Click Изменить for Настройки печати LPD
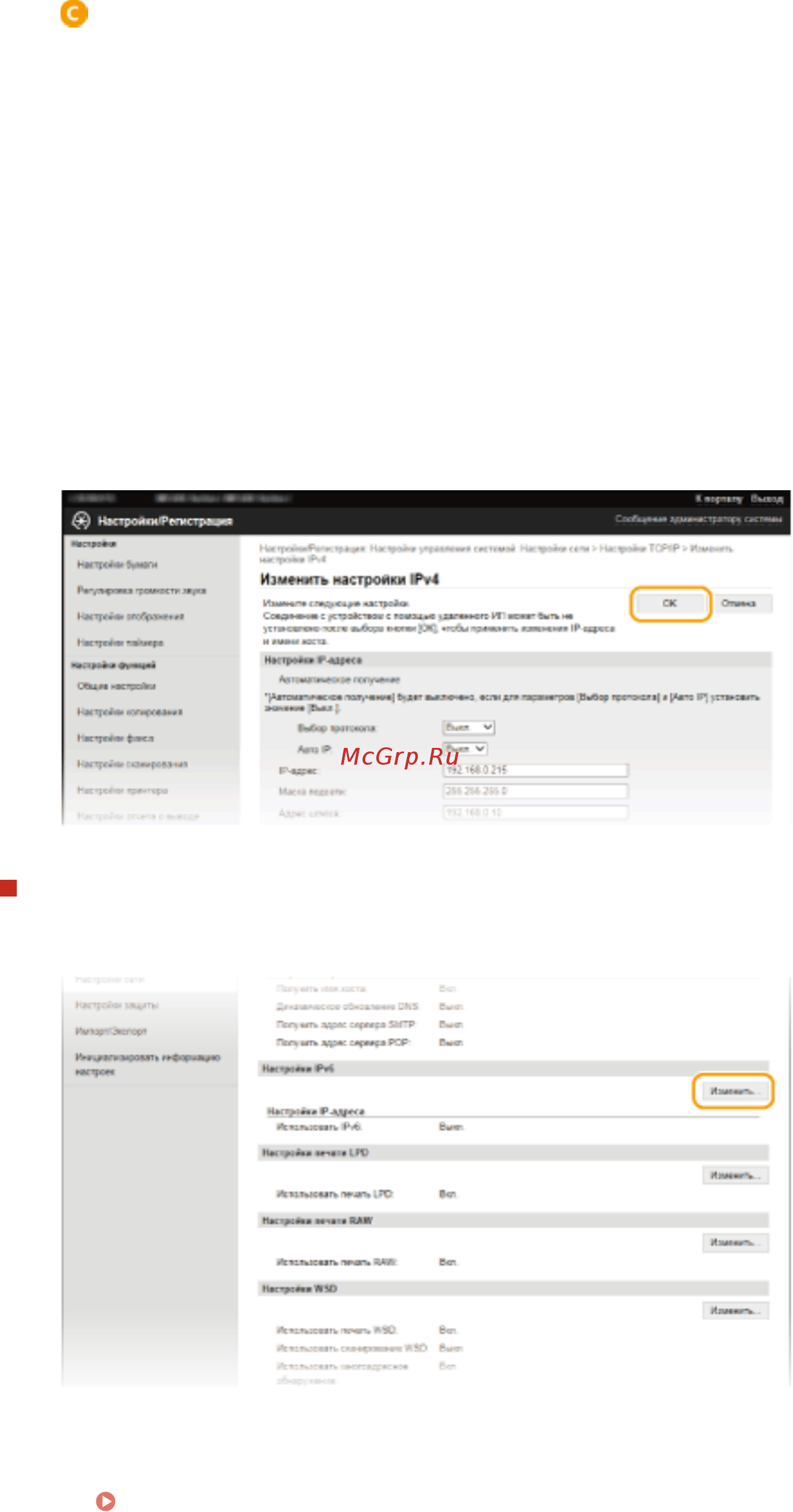Viewport: 793px width, 1512px height. click(x=735, y=1175)
